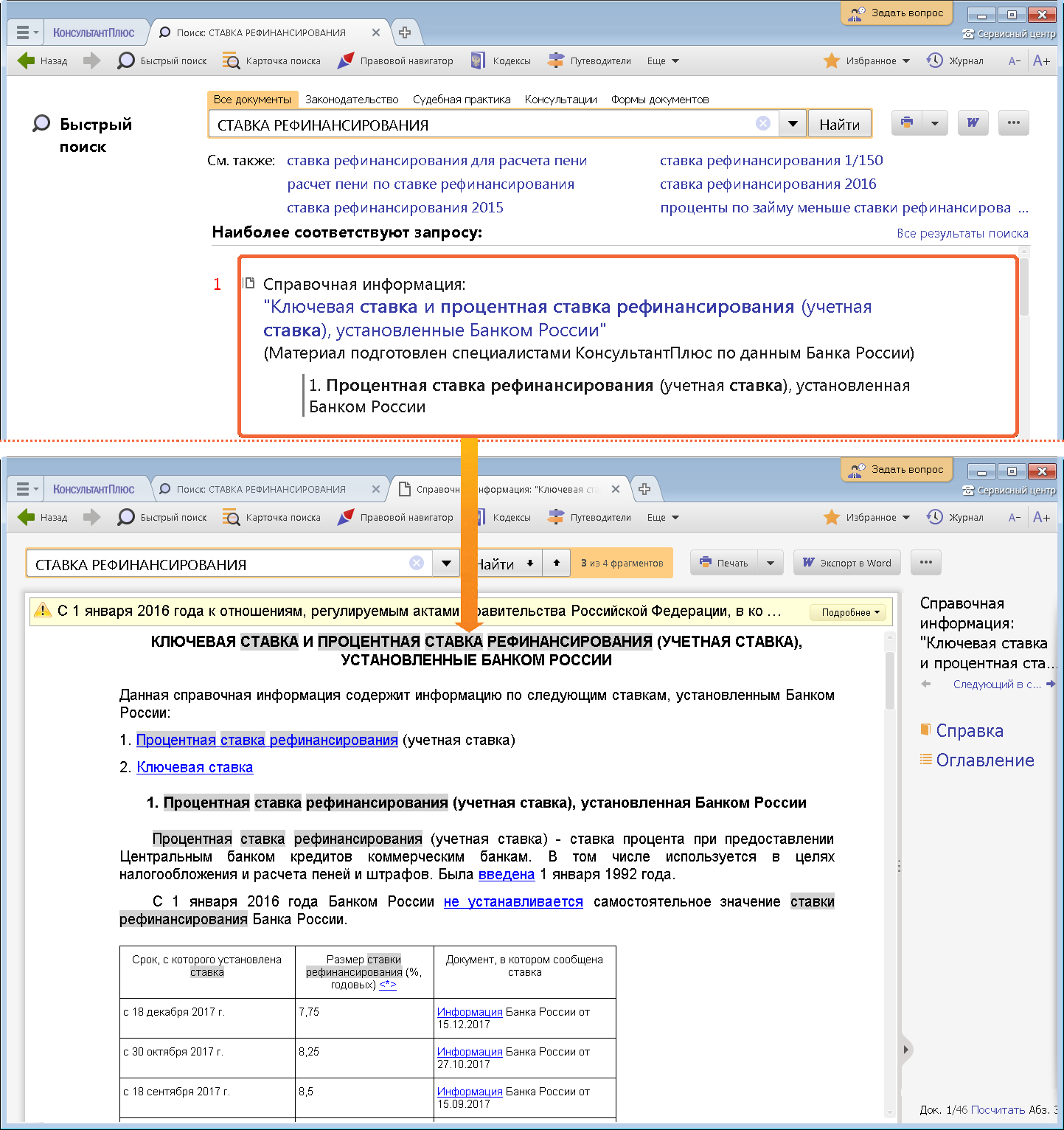Screen dimensions: 1064x1130
Task: Clear the search query in the top window
Action: click(x=763, y=123)
